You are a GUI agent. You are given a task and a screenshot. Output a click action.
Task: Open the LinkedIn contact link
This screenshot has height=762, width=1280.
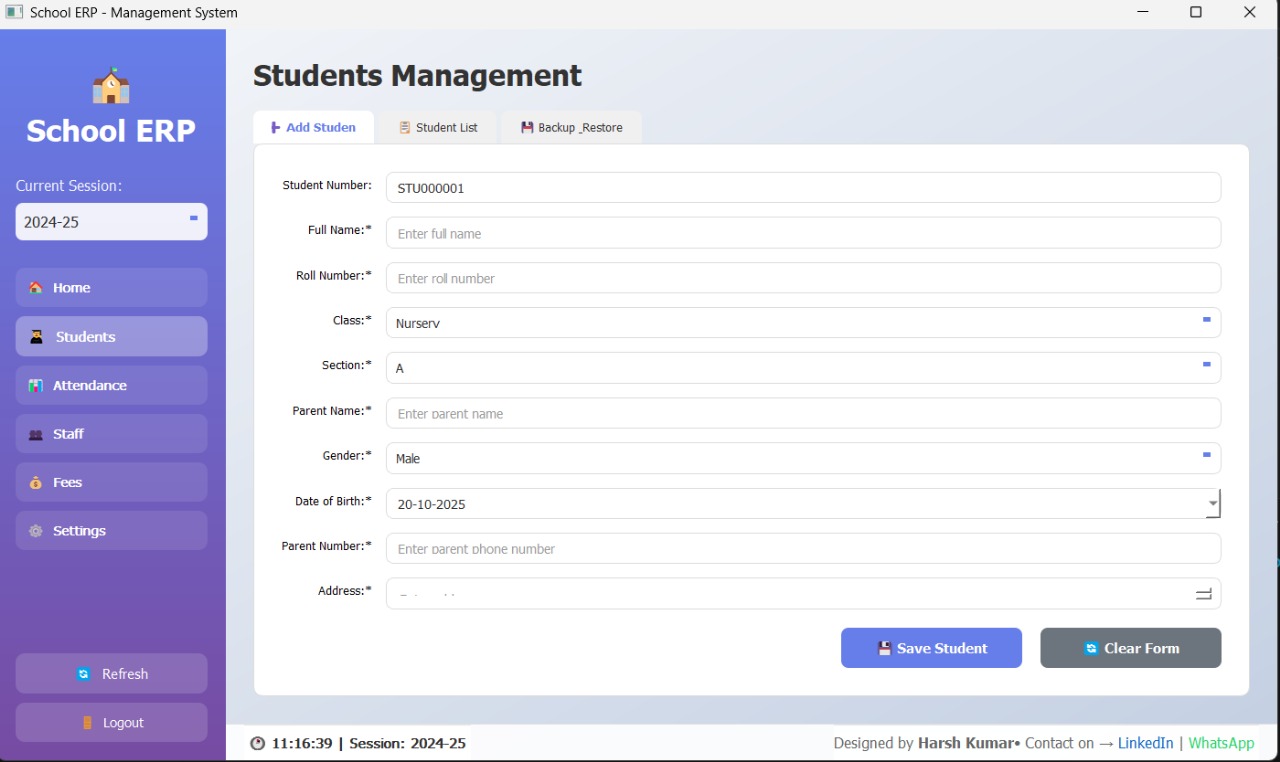(1145, 743)
